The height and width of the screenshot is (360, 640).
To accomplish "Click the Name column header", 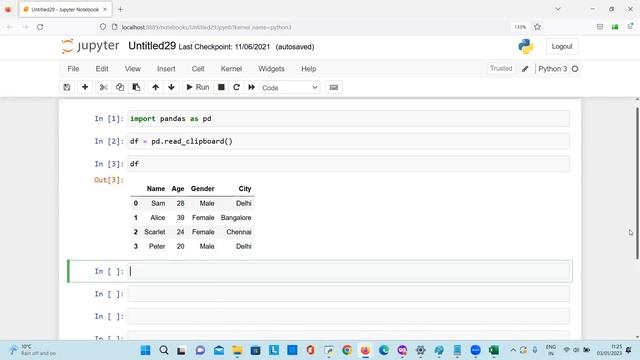I will (x=156, y=189).
